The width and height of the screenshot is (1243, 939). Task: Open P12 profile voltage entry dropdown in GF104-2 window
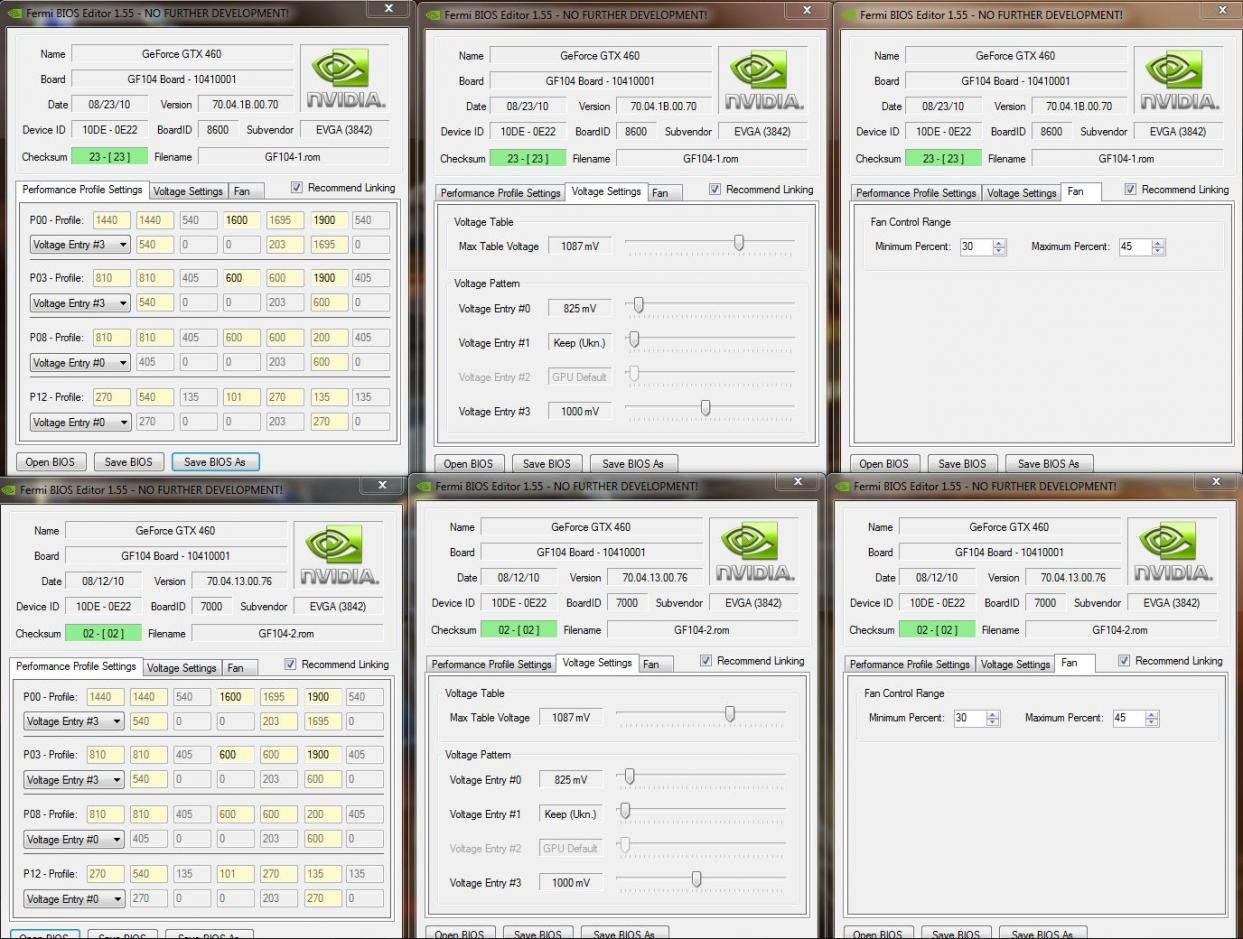74,899
